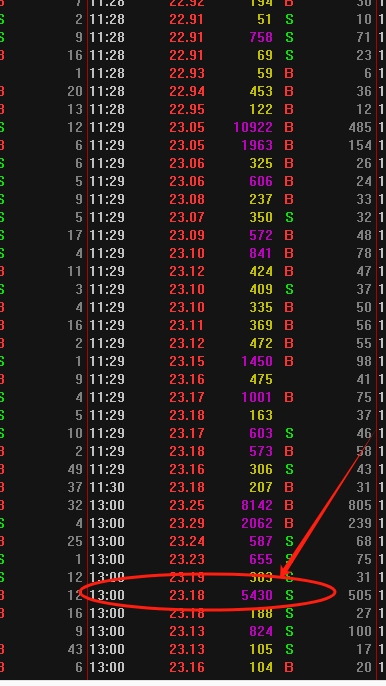Click the trade count 100

click(360, 631)
